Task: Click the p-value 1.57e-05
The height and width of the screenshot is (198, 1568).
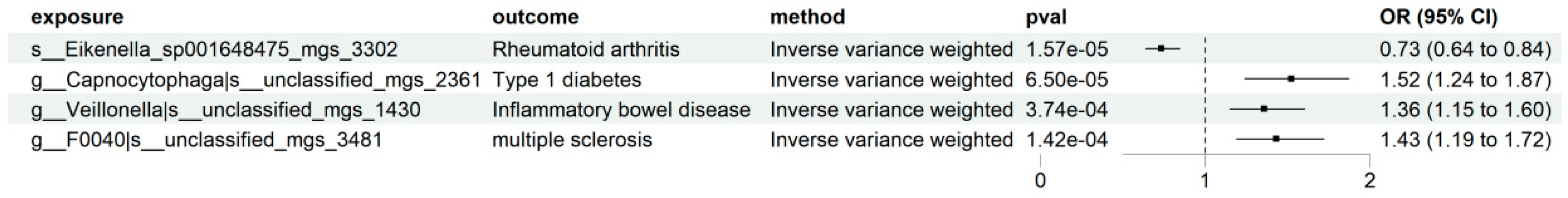Action: coord(1067,49)
